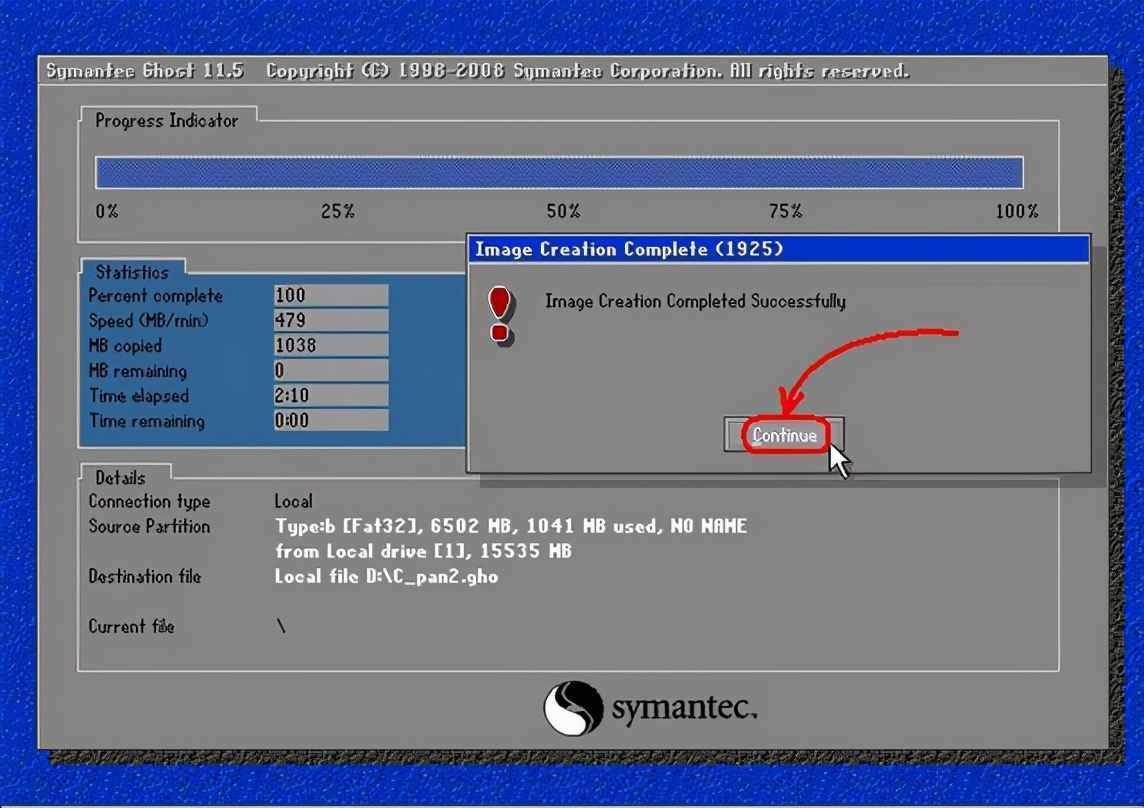Screen dimensions: 1144x808
Task: Click the 25% progress scale marker
Action: (x=338, y=211)
